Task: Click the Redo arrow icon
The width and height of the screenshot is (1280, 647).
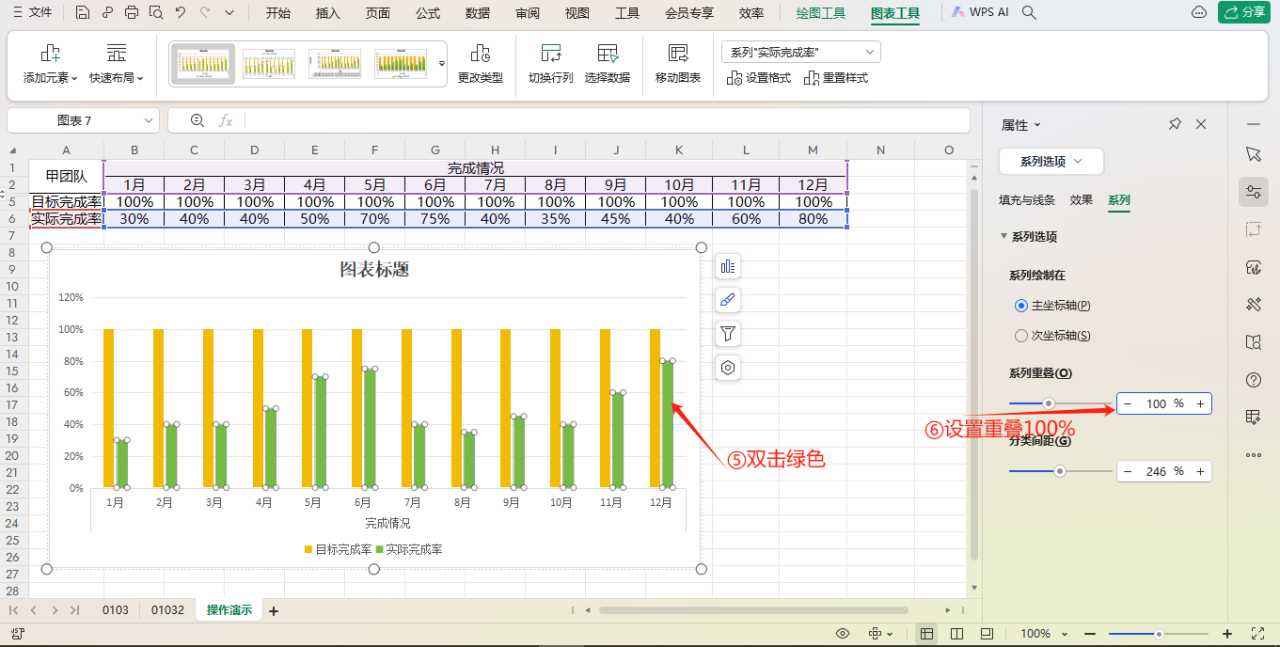Action: pos(205,13)
